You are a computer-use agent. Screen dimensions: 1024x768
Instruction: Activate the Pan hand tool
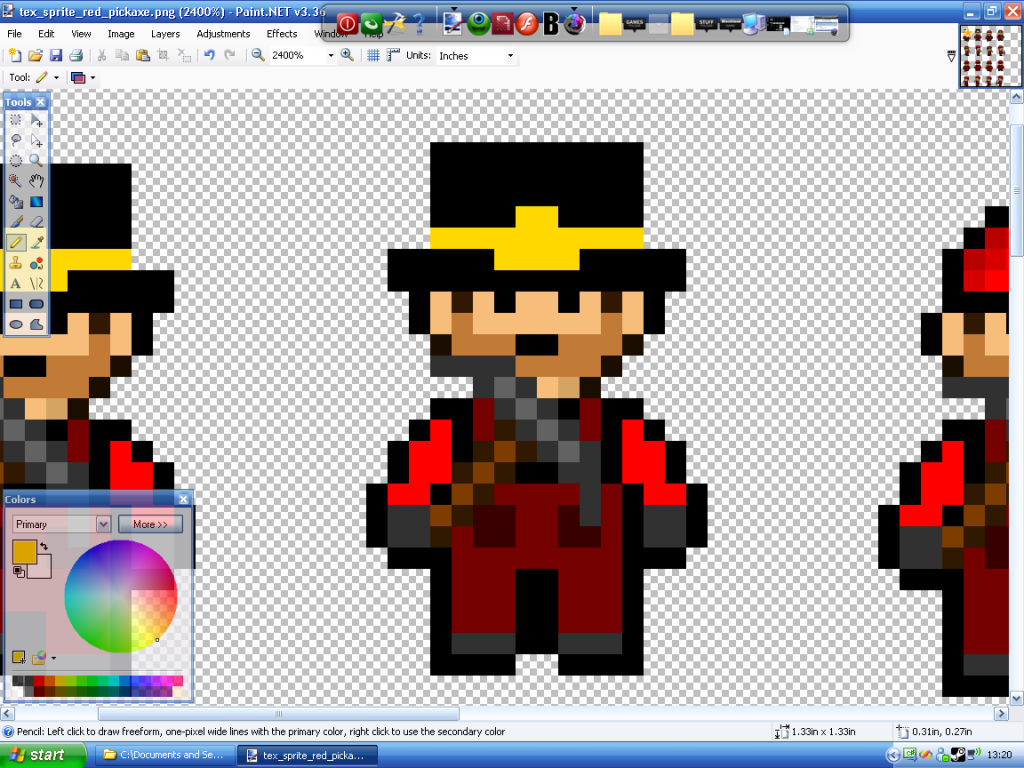coord(37,181)
